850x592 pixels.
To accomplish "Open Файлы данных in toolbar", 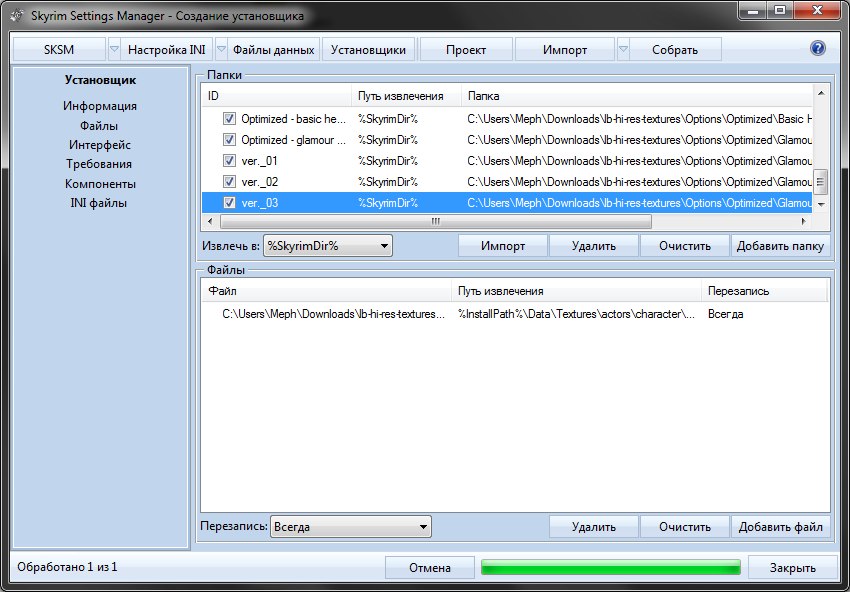I will pos(273,49).
